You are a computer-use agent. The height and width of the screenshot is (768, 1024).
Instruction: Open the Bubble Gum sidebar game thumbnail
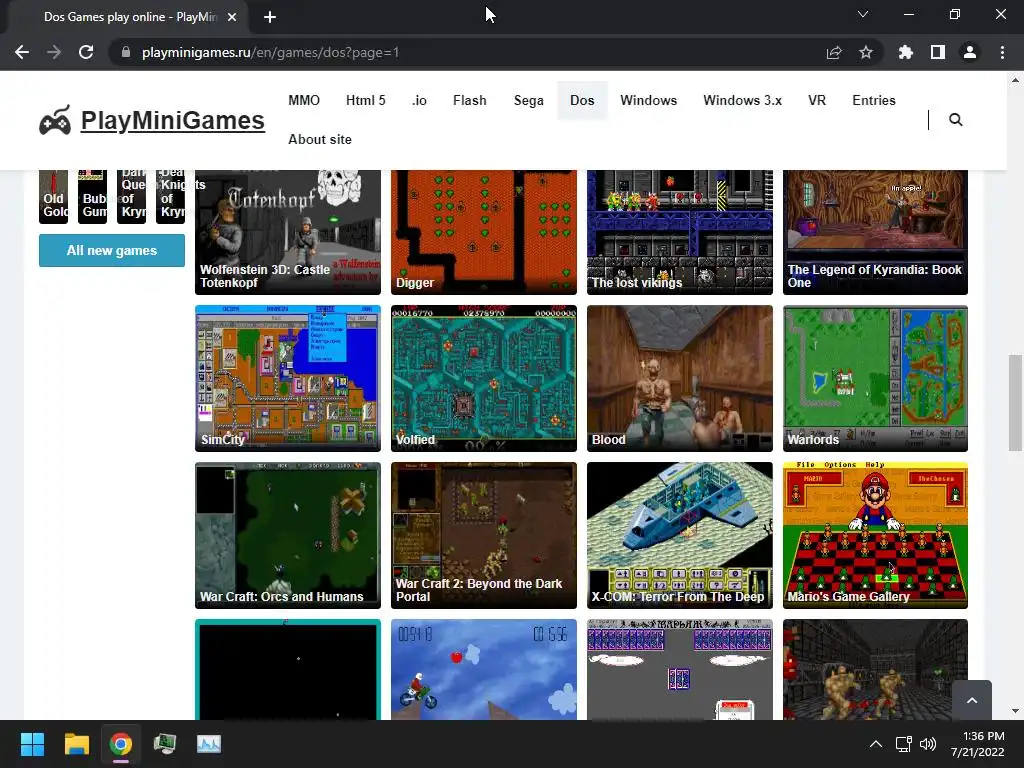[92, 197]
